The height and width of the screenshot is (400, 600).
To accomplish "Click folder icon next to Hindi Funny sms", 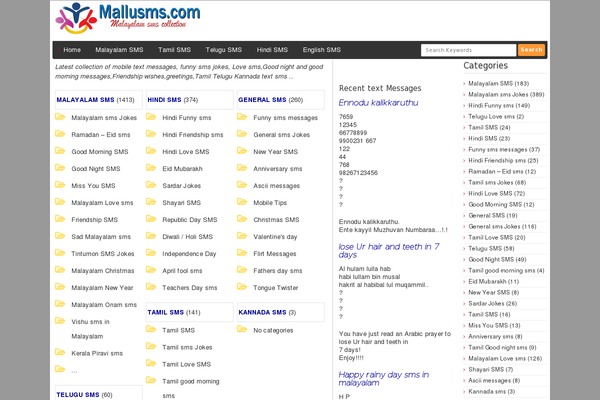I will point(151,117).
